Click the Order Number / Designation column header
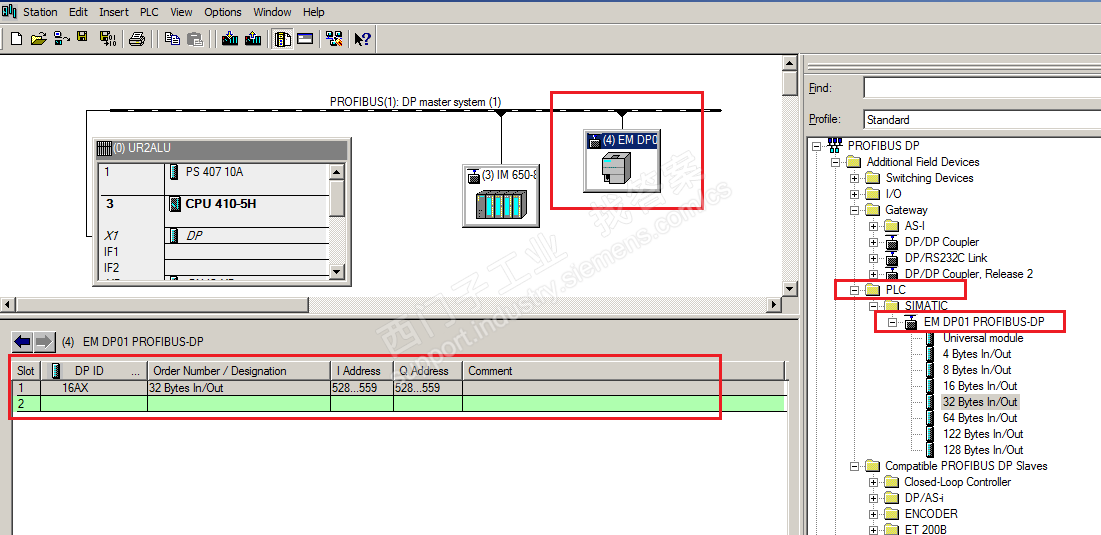The width and height of the screenshot is (1101, 535). click(239, 371)
